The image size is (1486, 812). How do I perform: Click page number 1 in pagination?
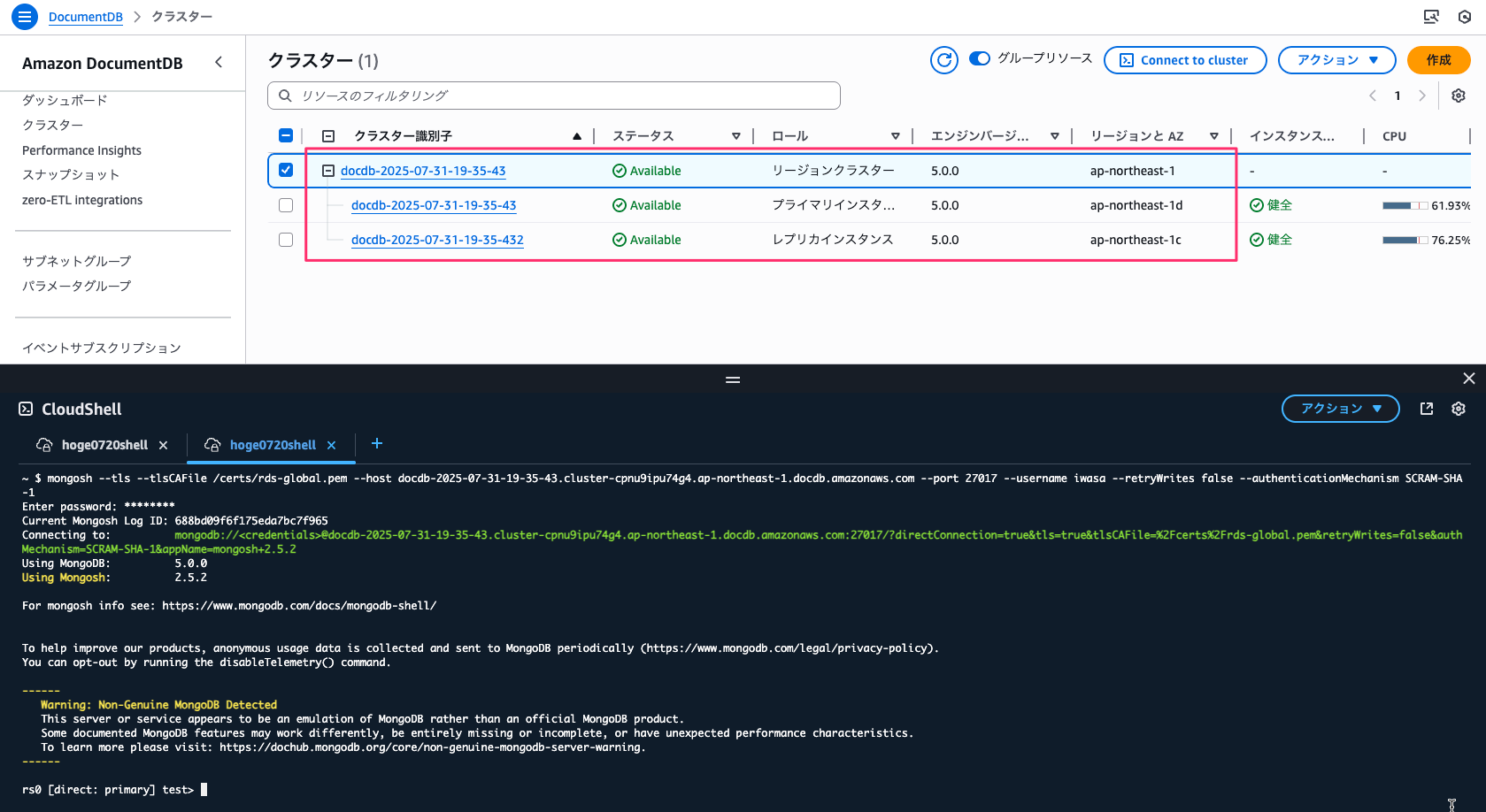(1397, 96)
